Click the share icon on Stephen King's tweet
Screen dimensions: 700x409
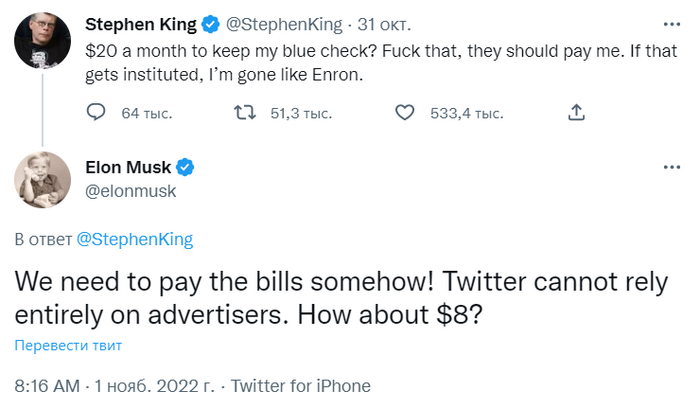[x=576, y=114]
